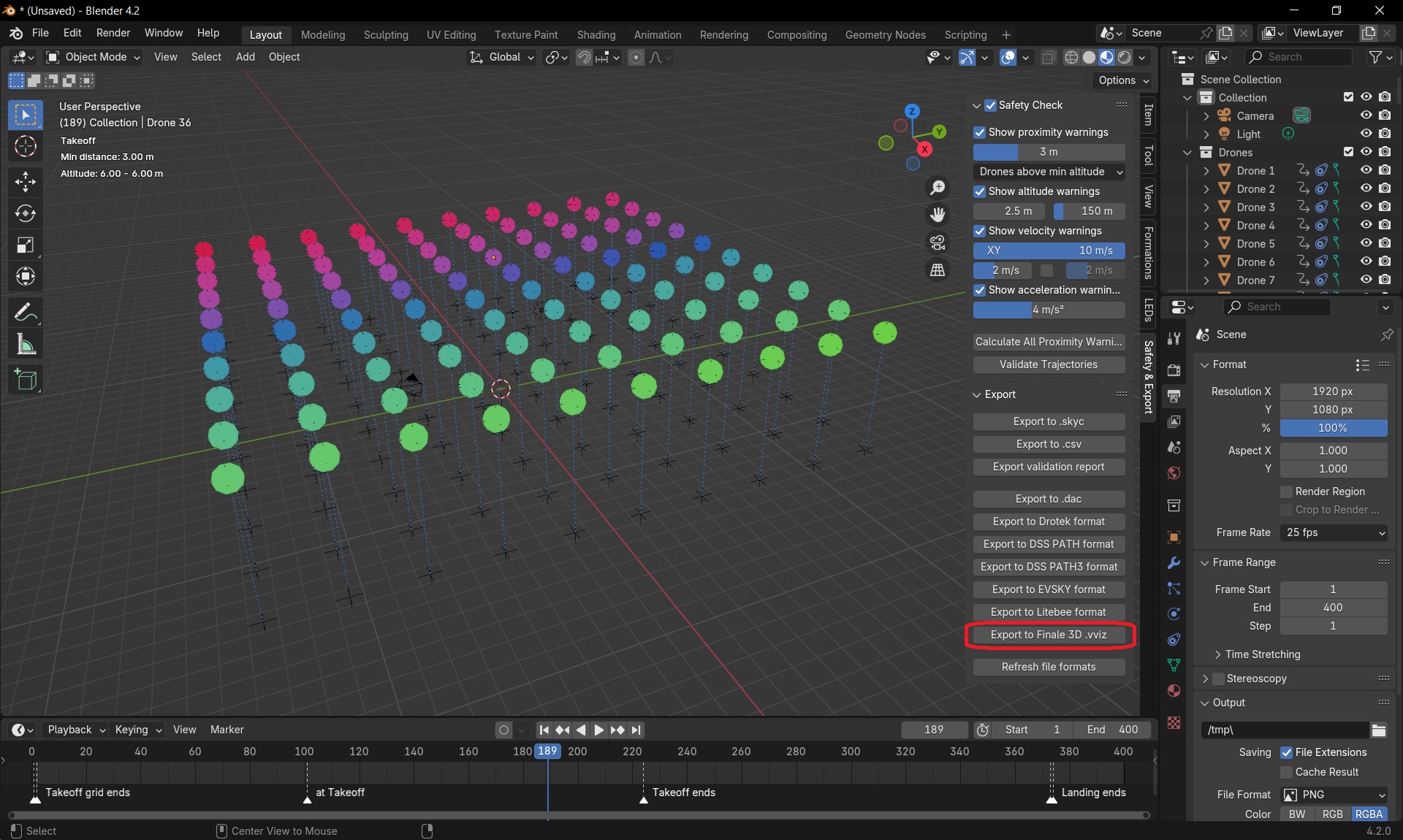Uncheck File Extensions in Output settings
Image resolution: width=1403 pixels, height=840 pixels.
pos(1287,752)
